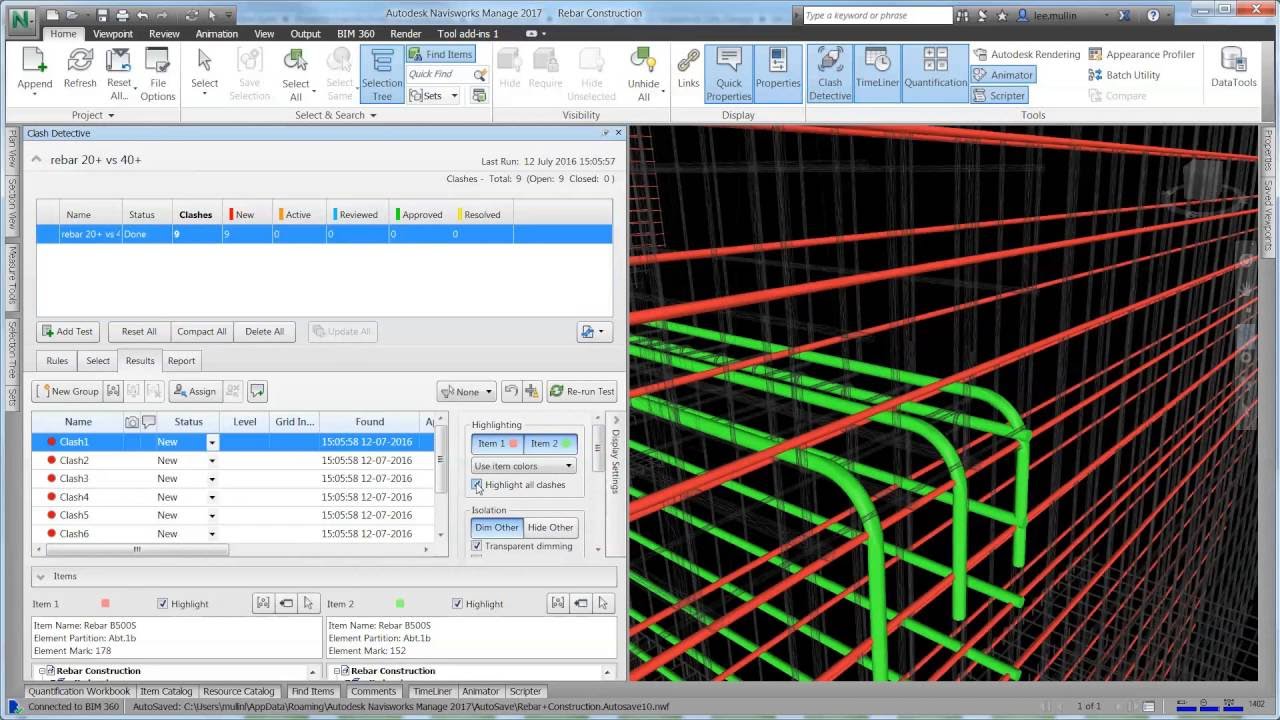The height and width of the screenshot is (720, 1280).
Task: Click the results list horizontal scrollbar
Action: click(x=137, y=549)
